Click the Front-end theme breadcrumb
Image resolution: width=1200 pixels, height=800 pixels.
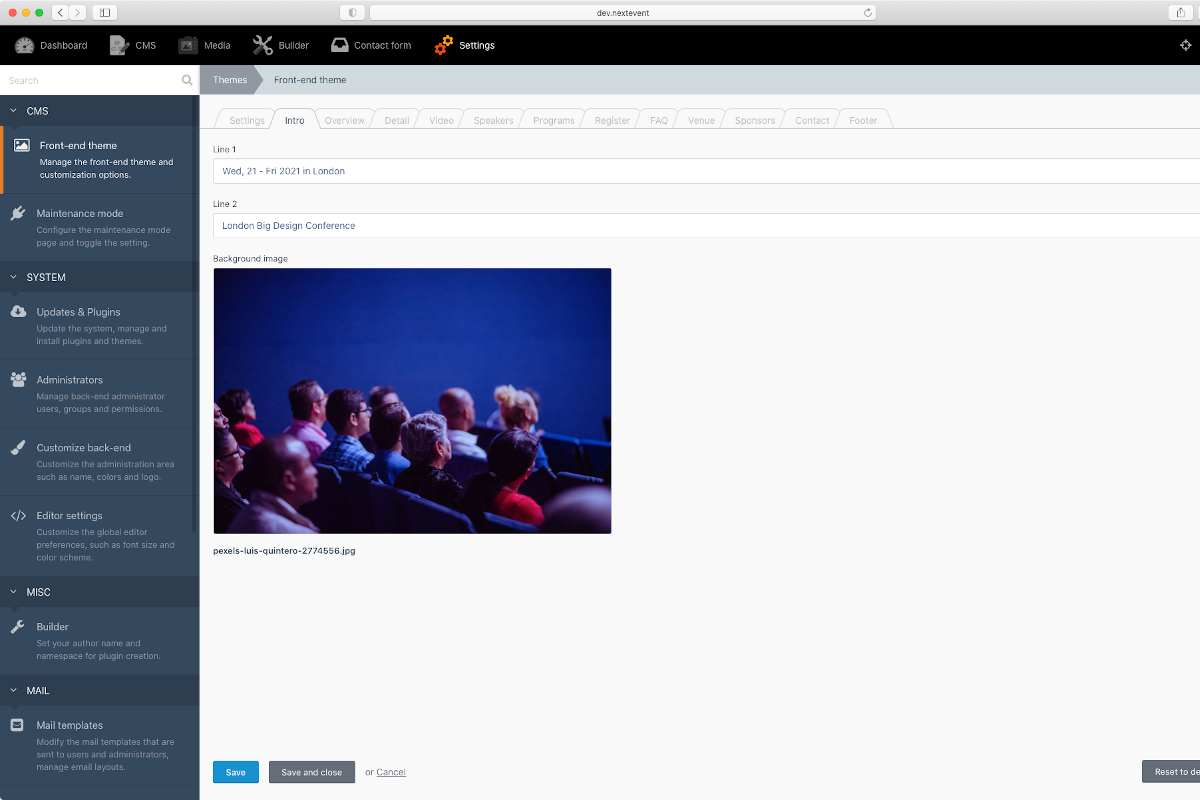pyautogui.click(x=310, y=80)
